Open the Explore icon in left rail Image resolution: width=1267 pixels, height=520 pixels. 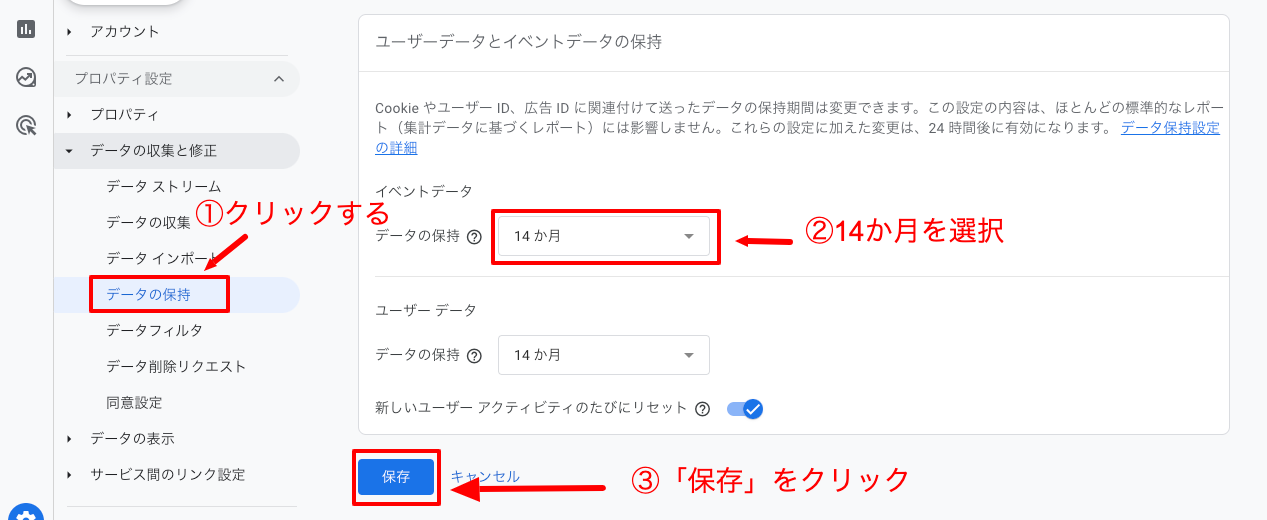(27, 77)
